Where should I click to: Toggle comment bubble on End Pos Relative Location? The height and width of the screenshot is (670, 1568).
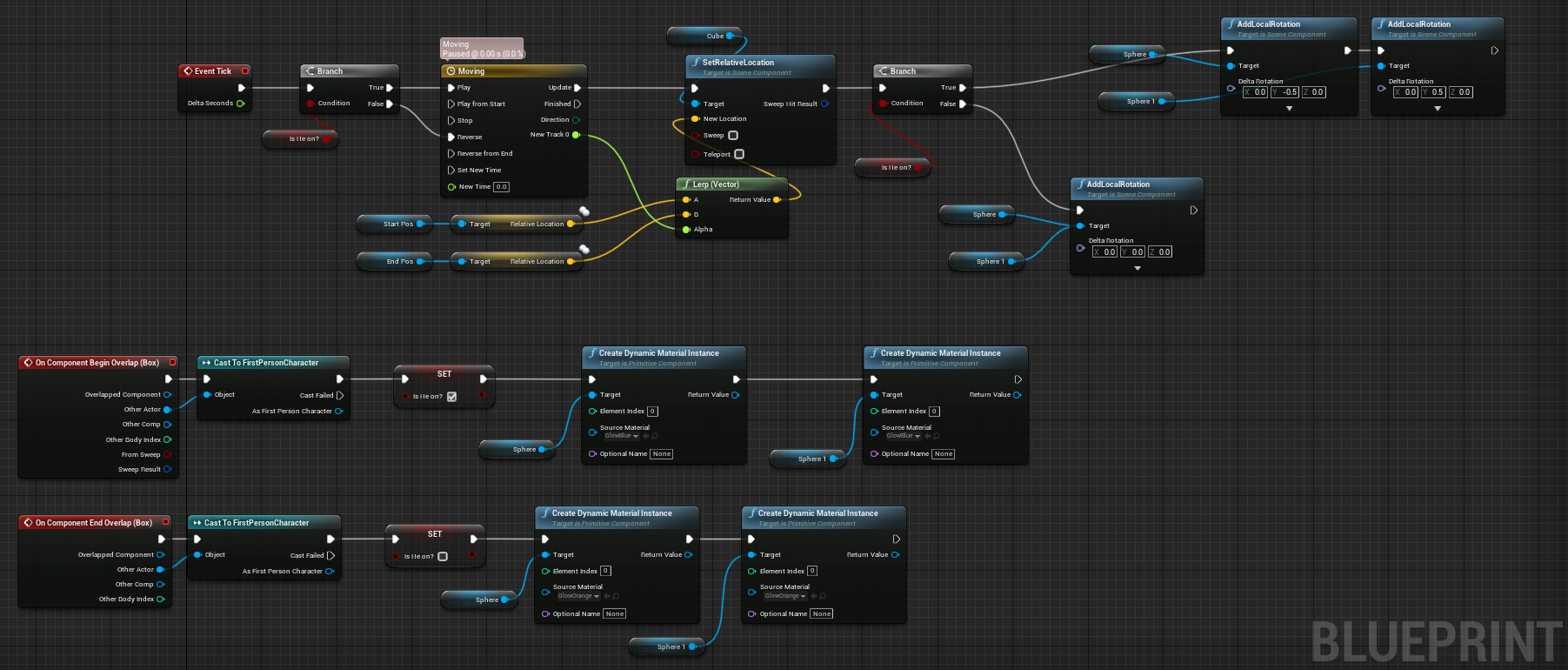(x=584, y=249)
